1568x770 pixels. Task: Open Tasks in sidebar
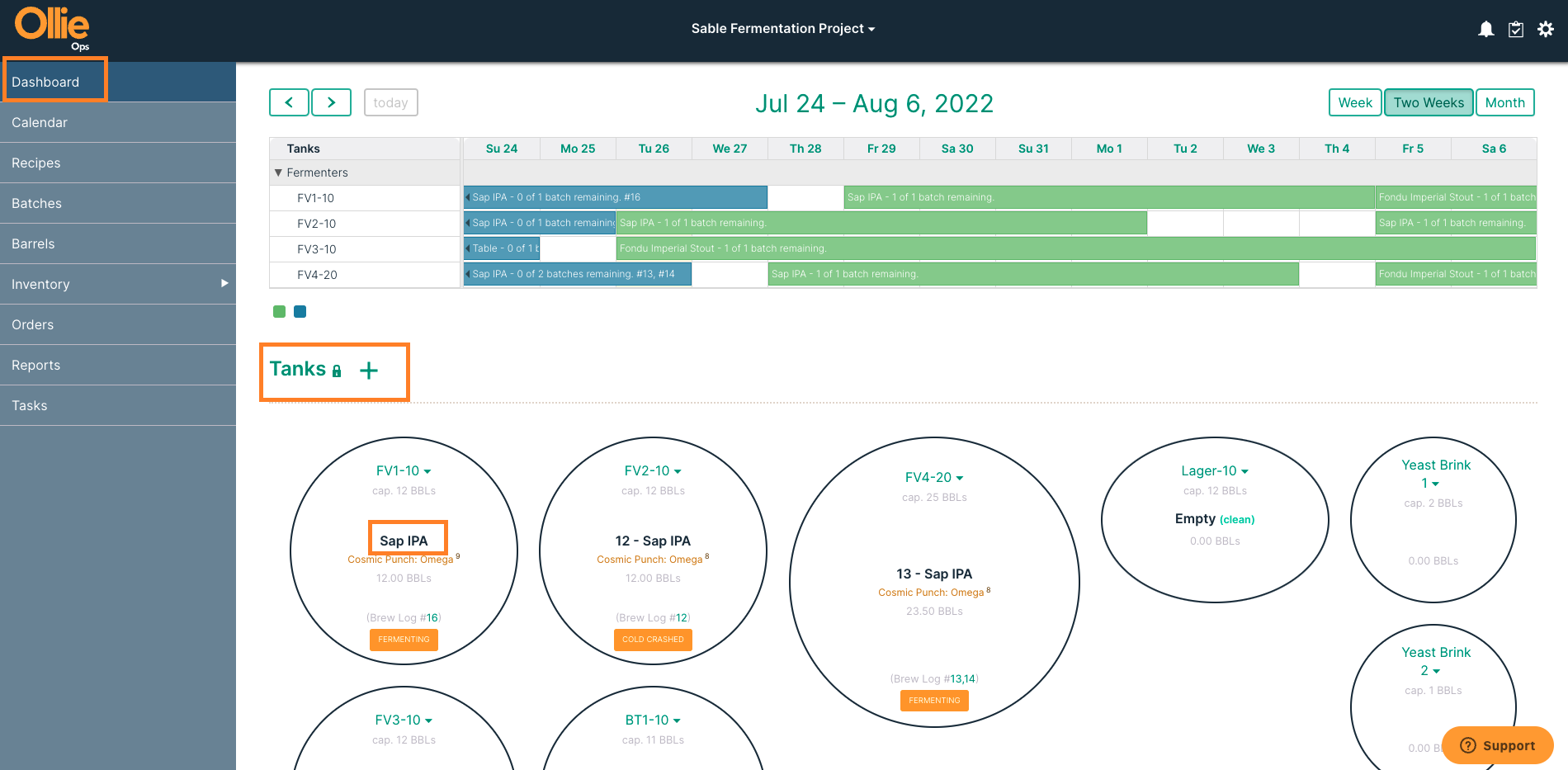point(118,405)
